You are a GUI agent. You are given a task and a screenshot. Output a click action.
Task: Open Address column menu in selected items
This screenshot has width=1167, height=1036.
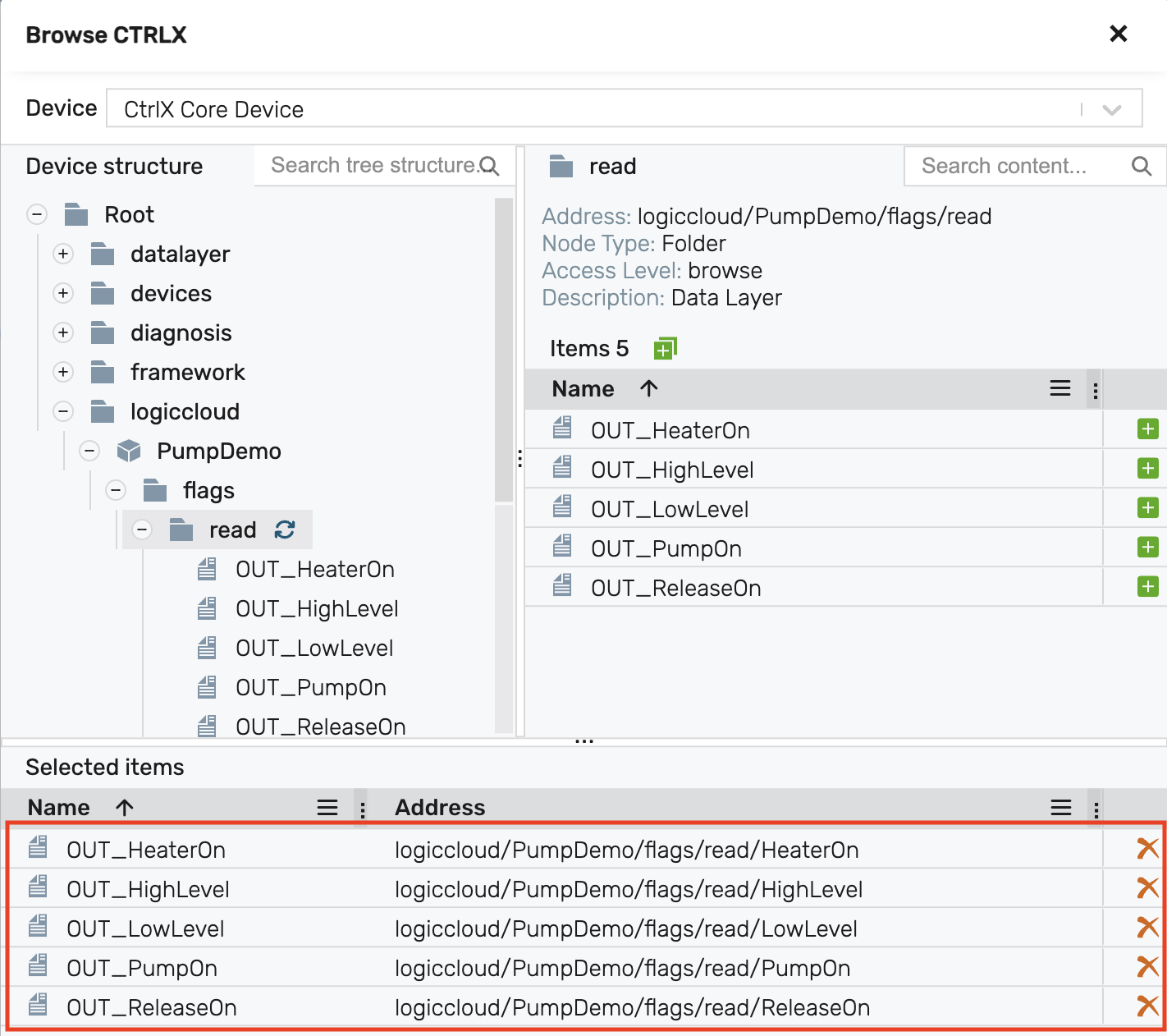[x=1060, y=808]
